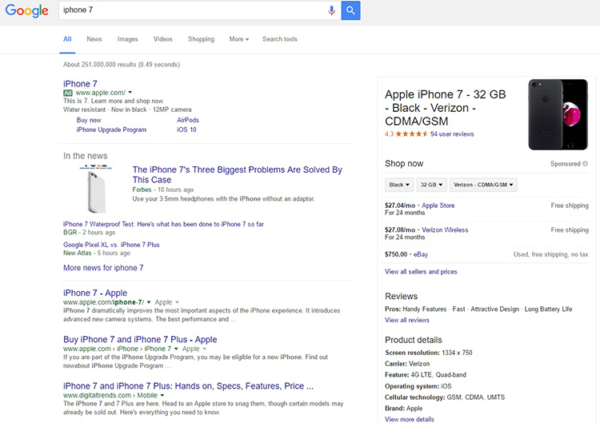Open Hands on, Specs, Features, Price result
Screen dimensions: 600x423
coord(188,386)
